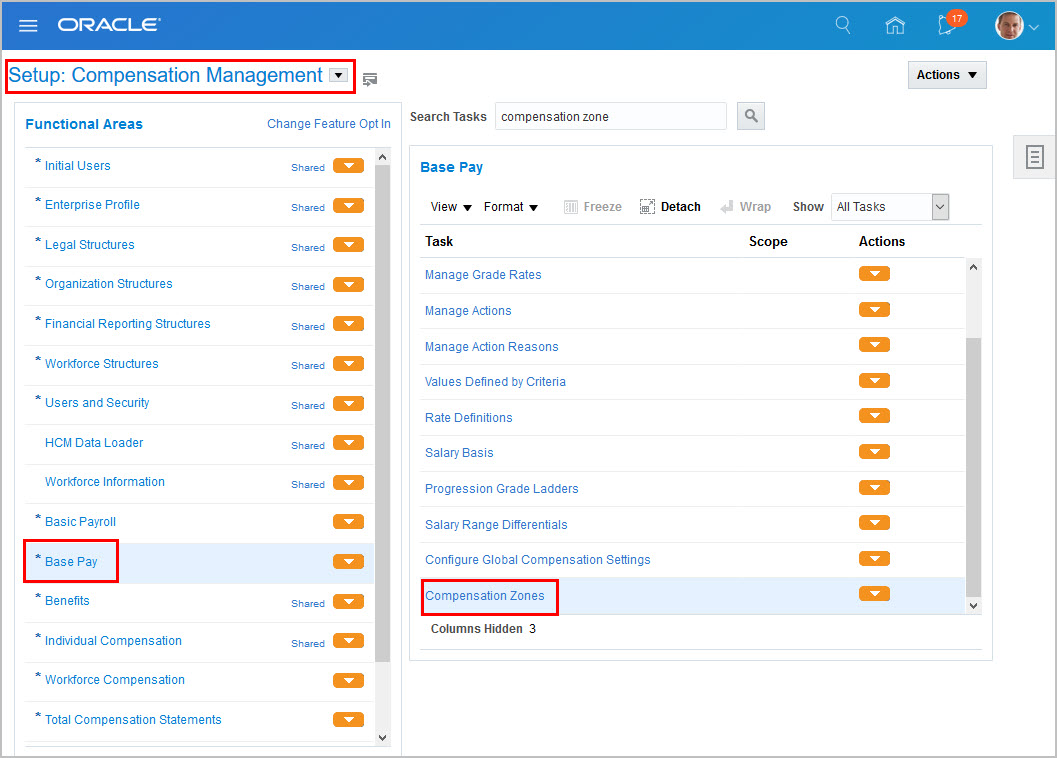The height and width of the screenshot is (758, 1057).
Task: Click the task table scroll up arrow
Action: click(973, 268)
